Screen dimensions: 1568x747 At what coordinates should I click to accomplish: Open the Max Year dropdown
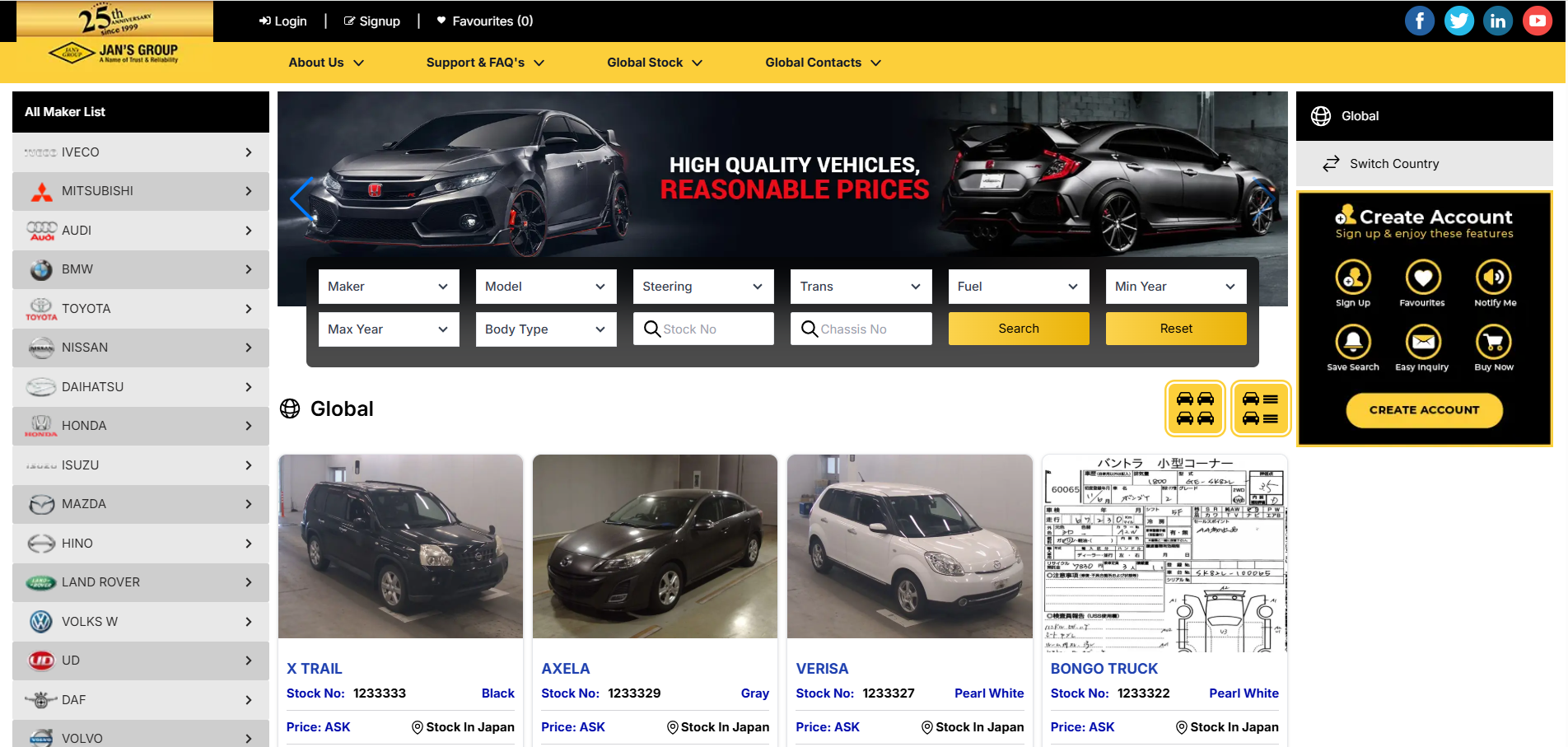(389, 329)
